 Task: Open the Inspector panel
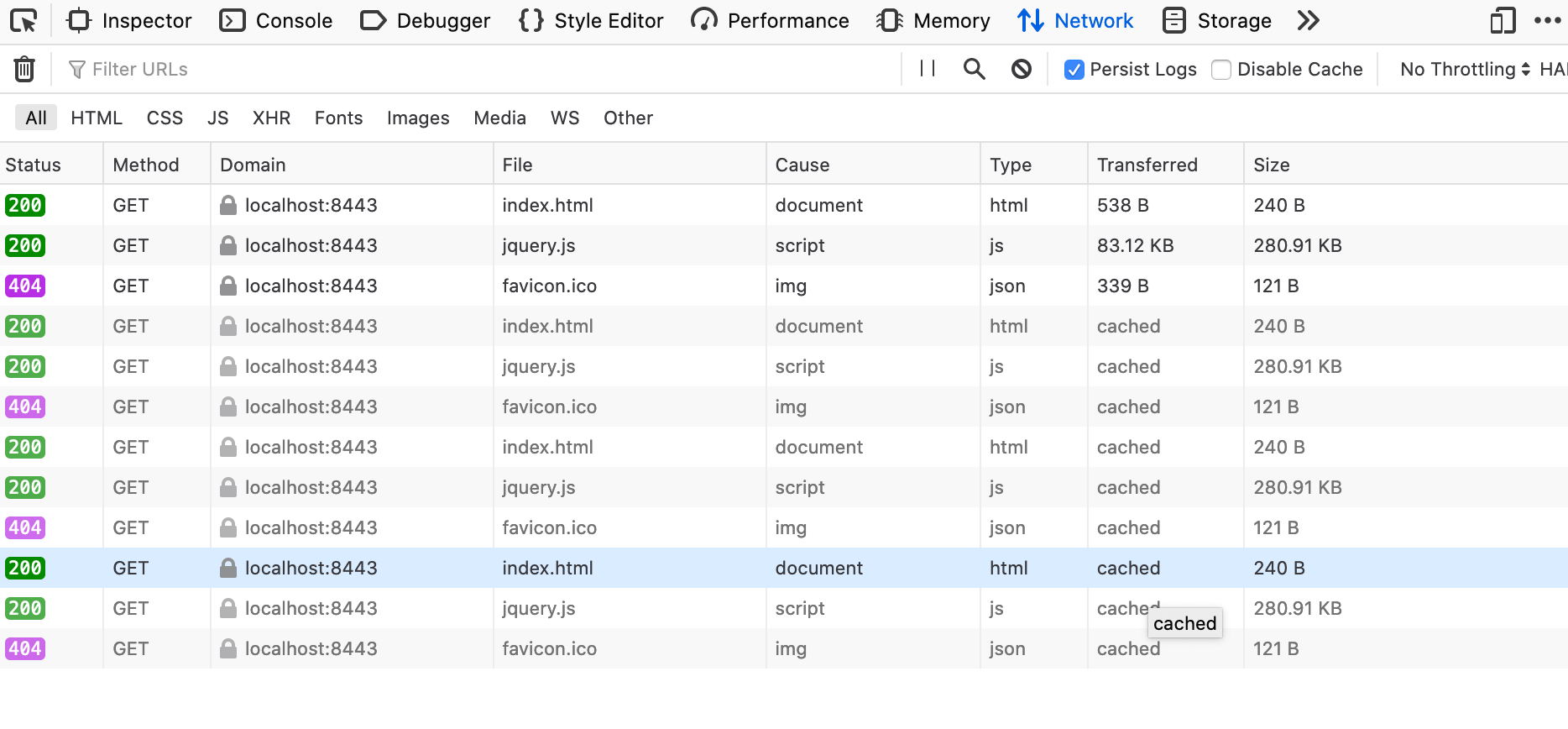129,20
